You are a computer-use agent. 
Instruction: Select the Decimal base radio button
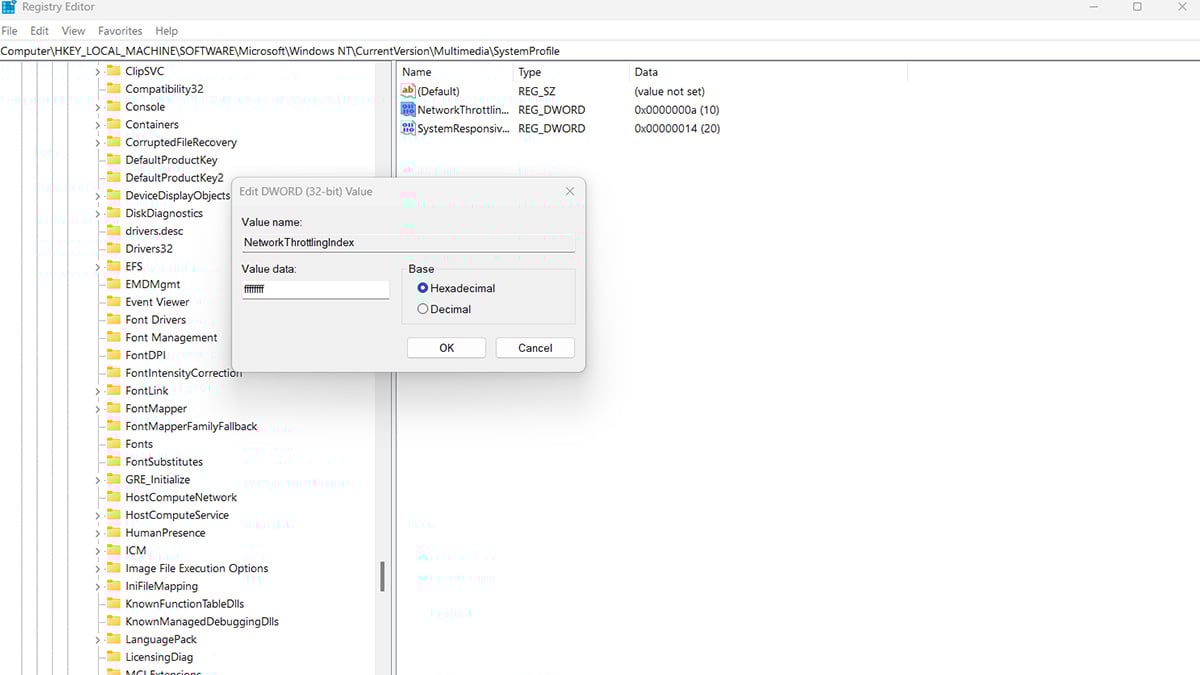423,309
